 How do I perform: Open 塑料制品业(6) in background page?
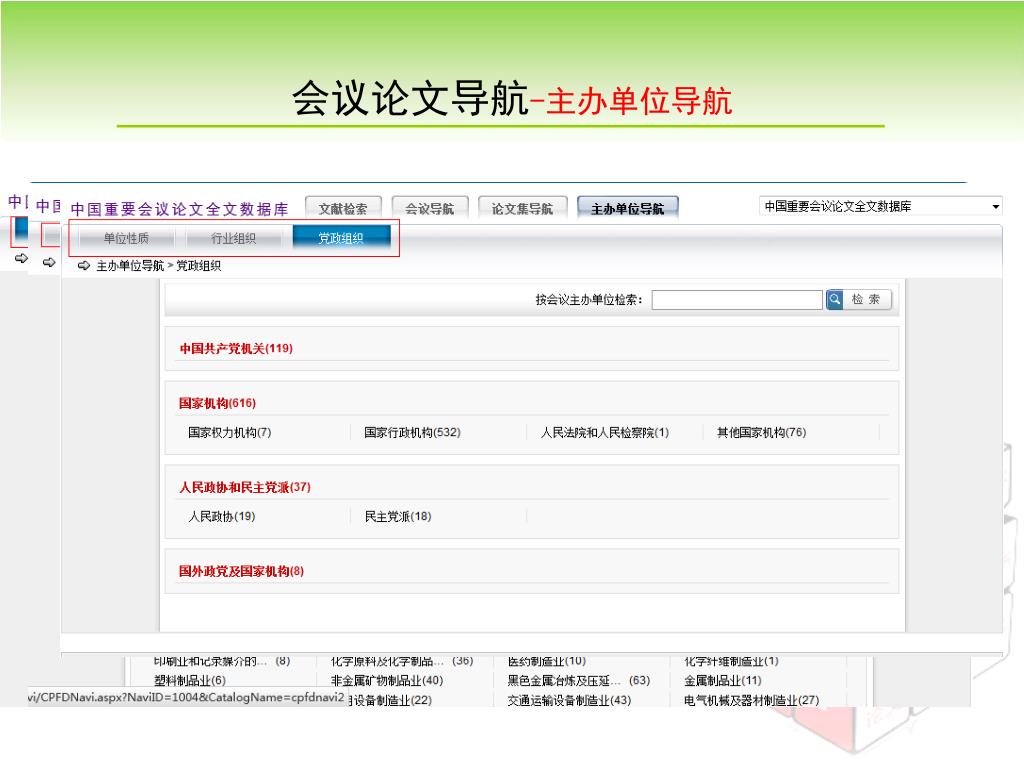(x=190, y=680)
